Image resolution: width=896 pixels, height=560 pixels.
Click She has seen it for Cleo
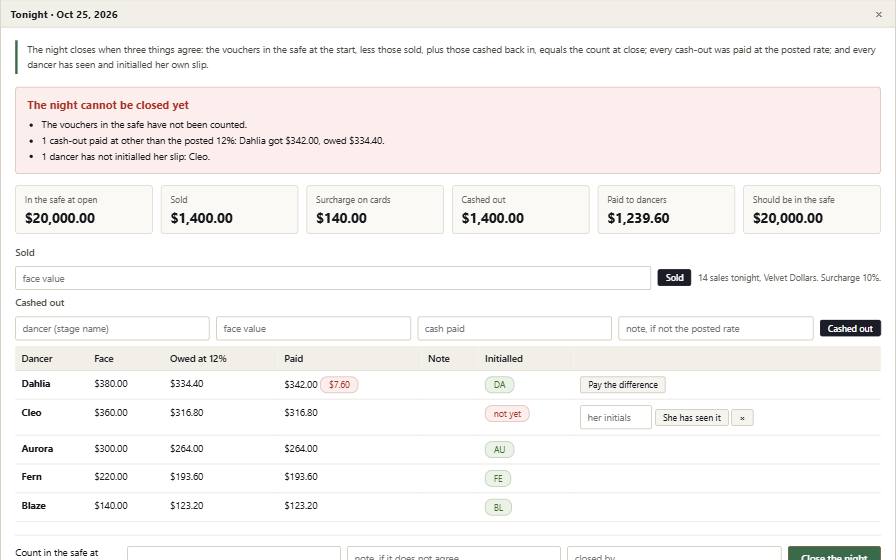(691, 418)
